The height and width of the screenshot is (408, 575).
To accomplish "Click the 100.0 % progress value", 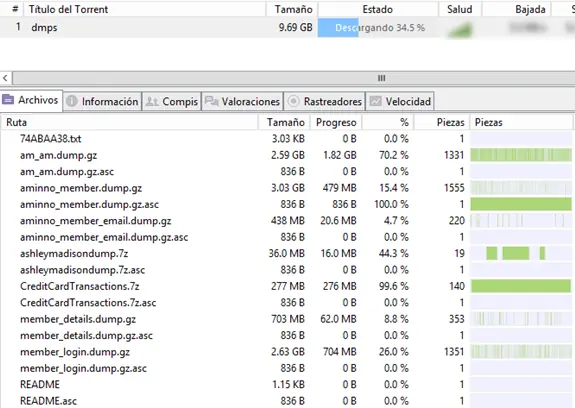I will click(391, 205).
